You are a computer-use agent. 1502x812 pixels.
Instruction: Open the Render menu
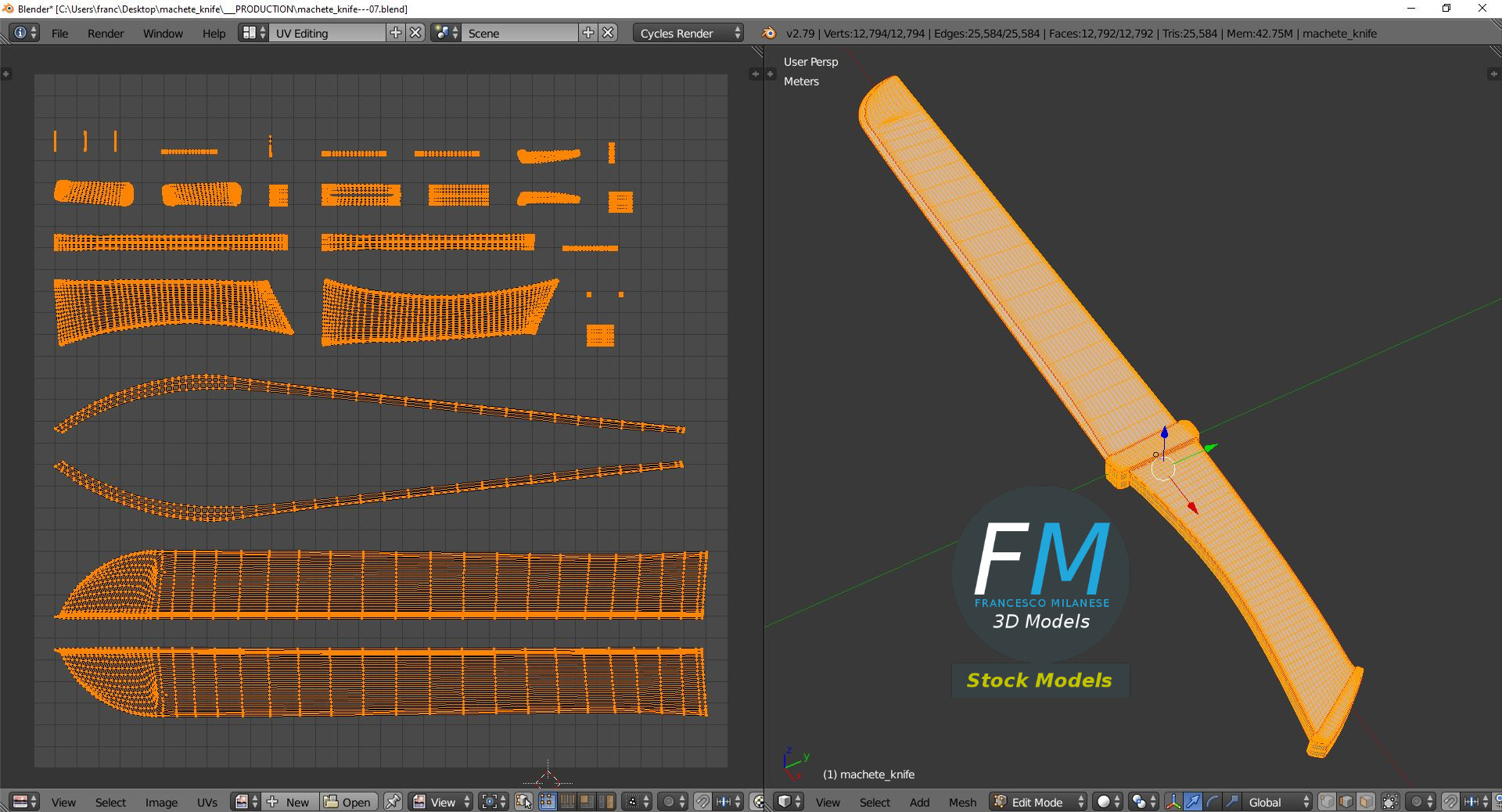click(x=106, y=33)
